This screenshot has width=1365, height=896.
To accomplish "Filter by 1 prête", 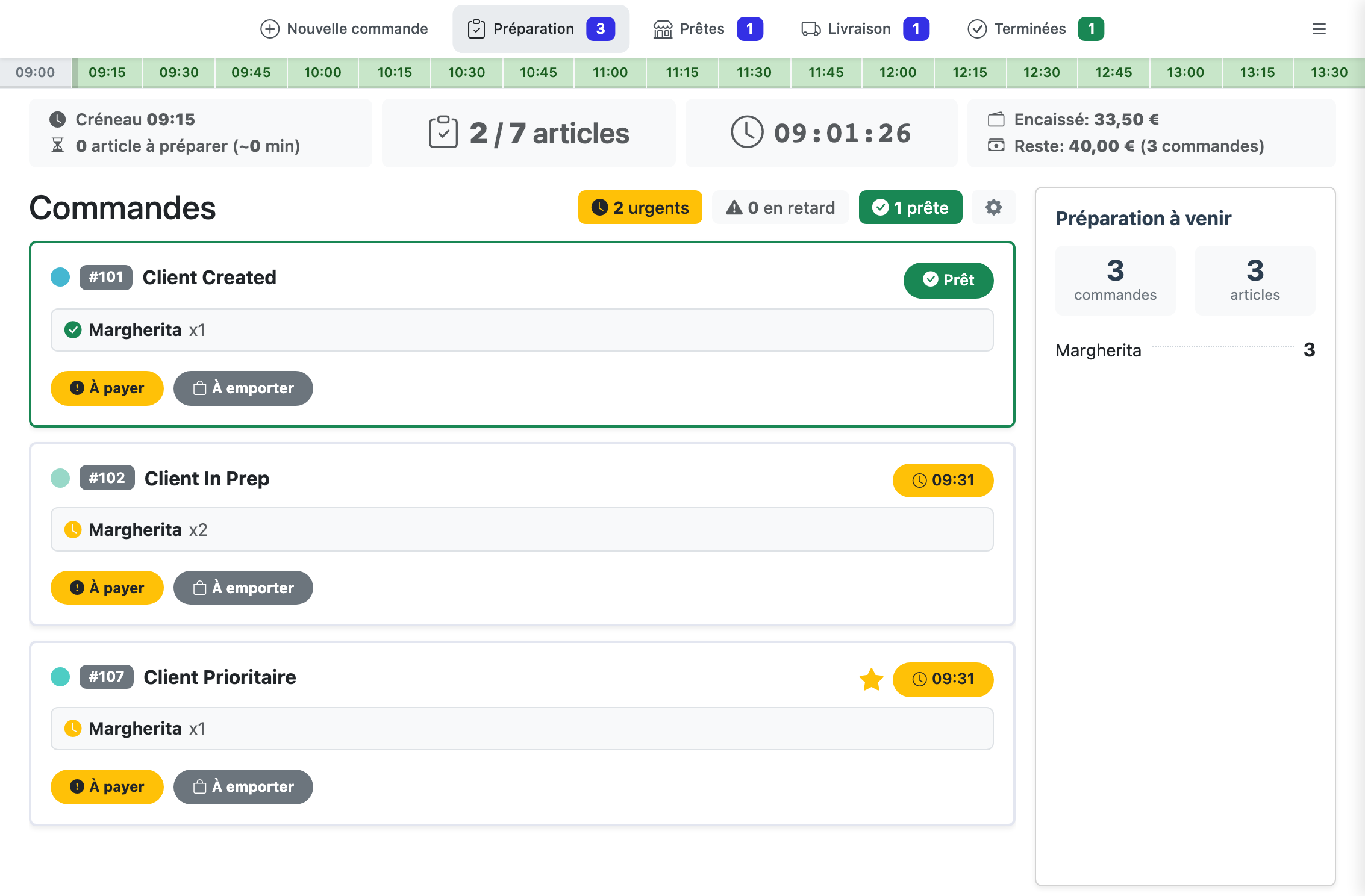I will click(x=910, y=207).
